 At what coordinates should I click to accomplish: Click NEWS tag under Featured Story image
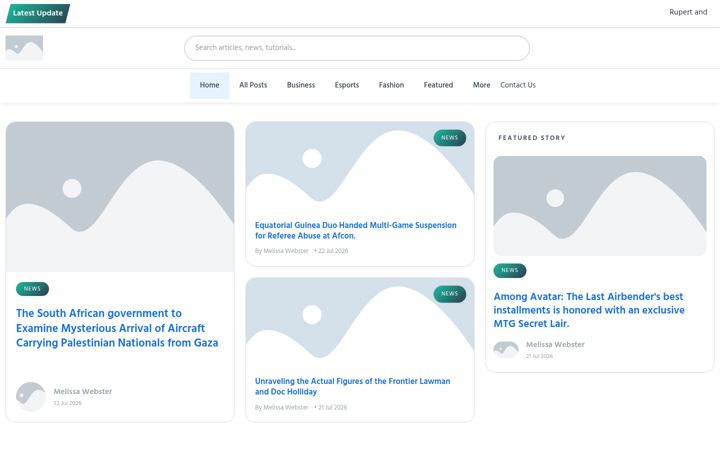(510, 270)
